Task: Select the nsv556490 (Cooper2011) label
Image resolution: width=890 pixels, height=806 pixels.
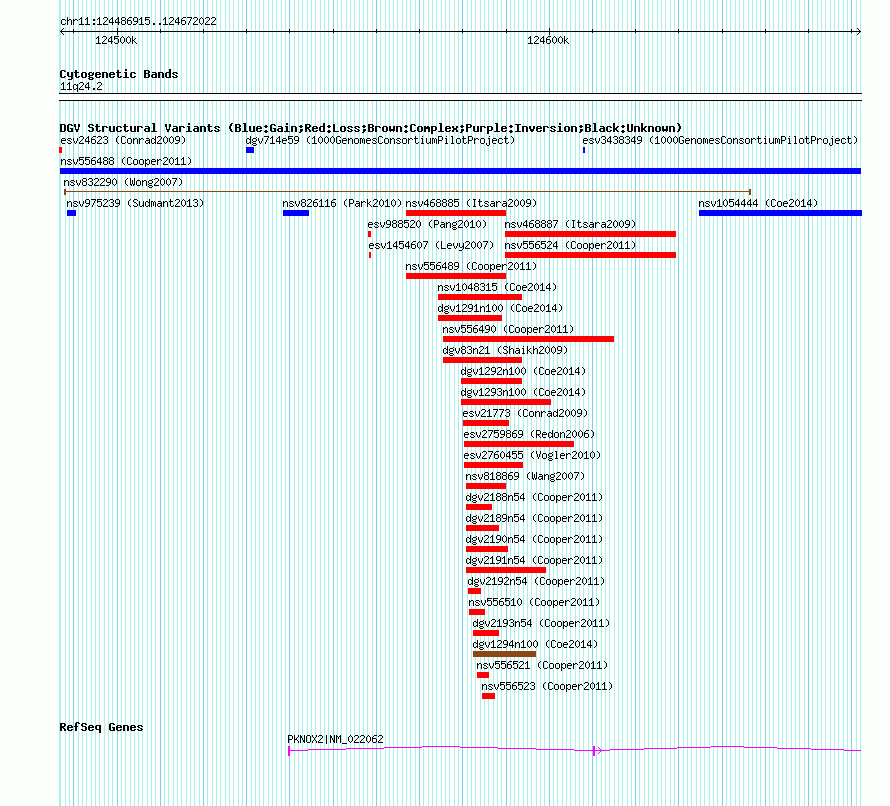Action: [x=508, y=329]
